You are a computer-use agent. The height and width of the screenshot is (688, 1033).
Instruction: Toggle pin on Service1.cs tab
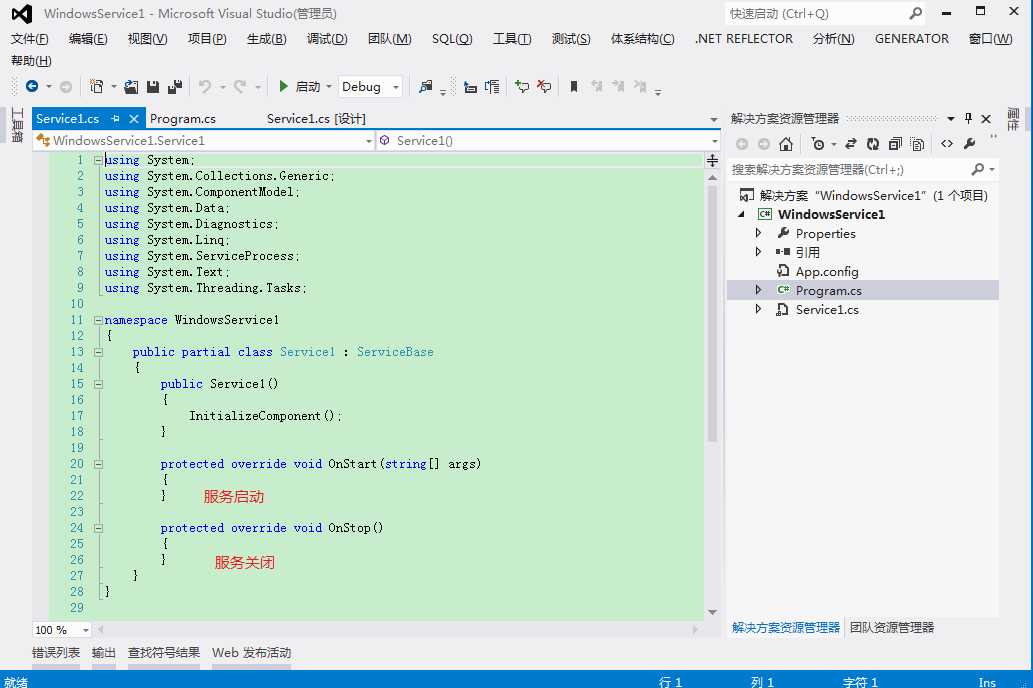click(115, 119)
